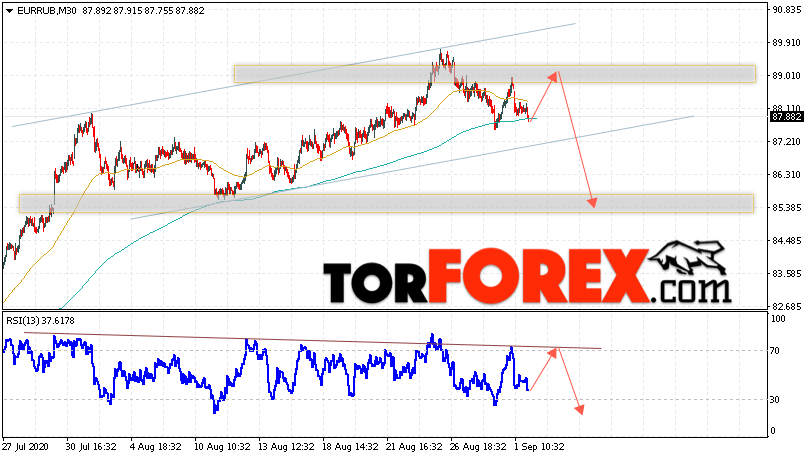Click the 21 Aug 16:32 time label
Image resolution: width=808 pixels, height=458 pixels.
[414, 447]
